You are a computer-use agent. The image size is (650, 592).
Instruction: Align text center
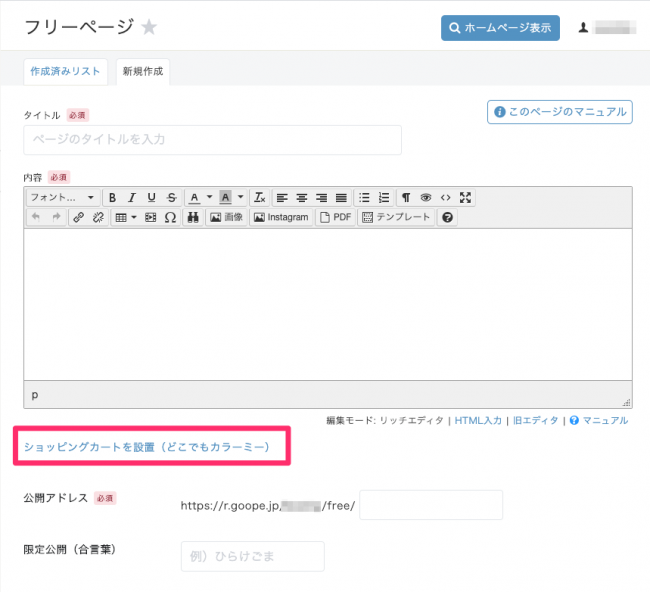point(302,198)
